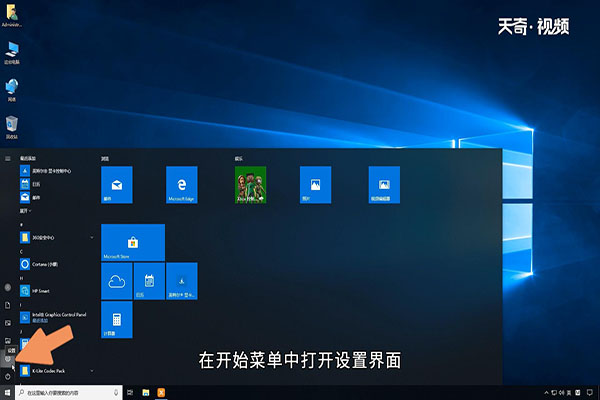The image size is (600, 400).
Task: Show hidden system tray icons
Action: click(x=546, y=393)
